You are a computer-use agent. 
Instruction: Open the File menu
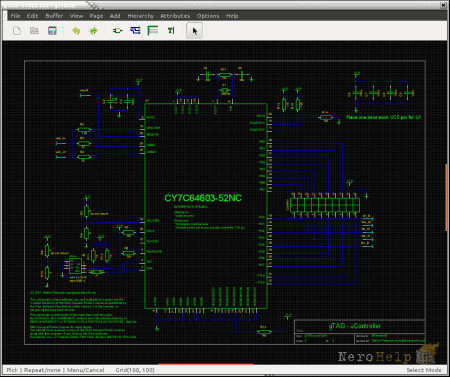(15, 16)
